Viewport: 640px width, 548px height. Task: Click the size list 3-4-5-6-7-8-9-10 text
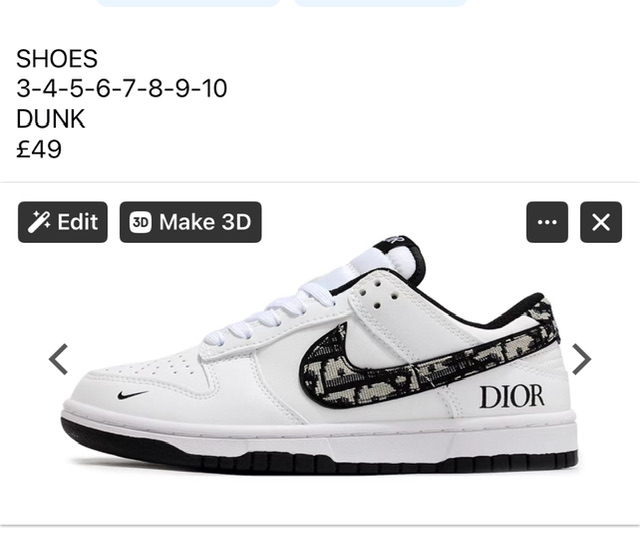pos(122,89)
